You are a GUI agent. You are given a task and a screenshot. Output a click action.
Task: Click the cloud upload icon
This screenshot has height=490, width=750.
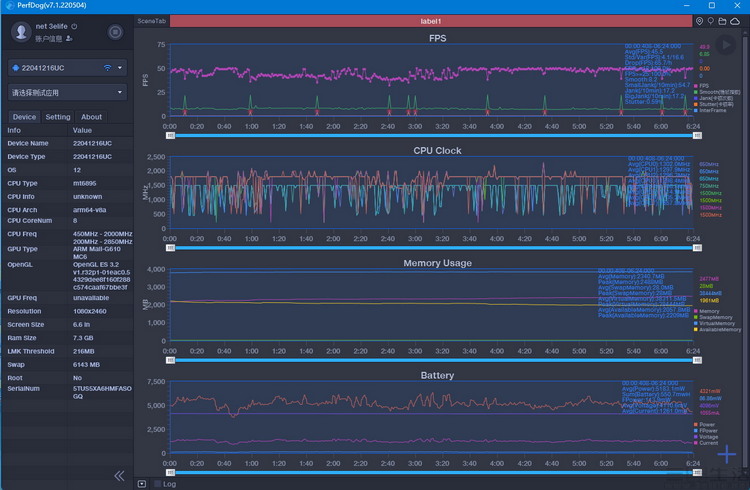click(x=735, y=21)
